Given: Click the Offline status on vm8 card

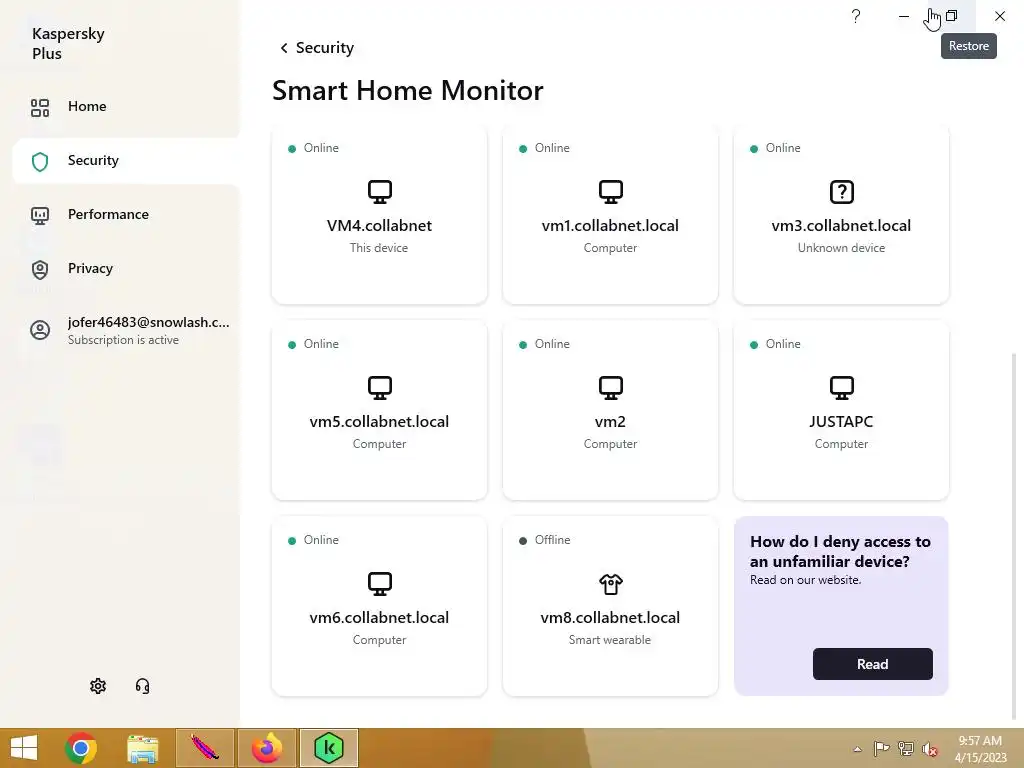Looking at the screenshot, I should [545, 540].
